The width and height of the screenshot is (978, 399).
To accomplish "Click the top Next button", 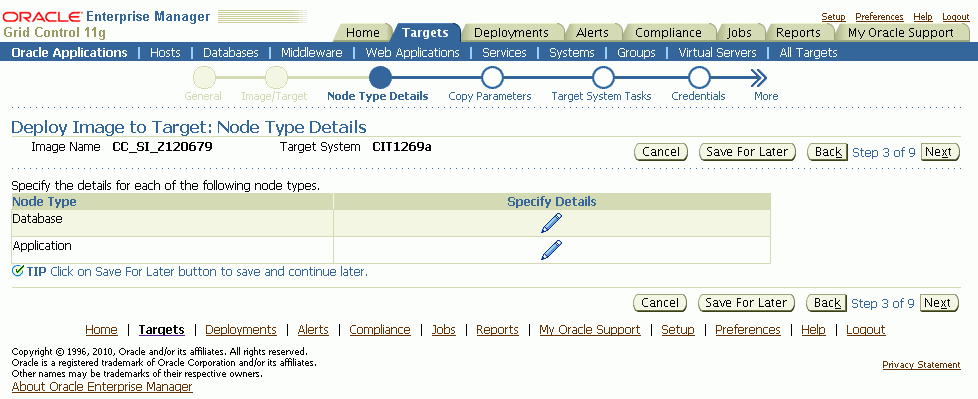I will (x=939, y=152).
